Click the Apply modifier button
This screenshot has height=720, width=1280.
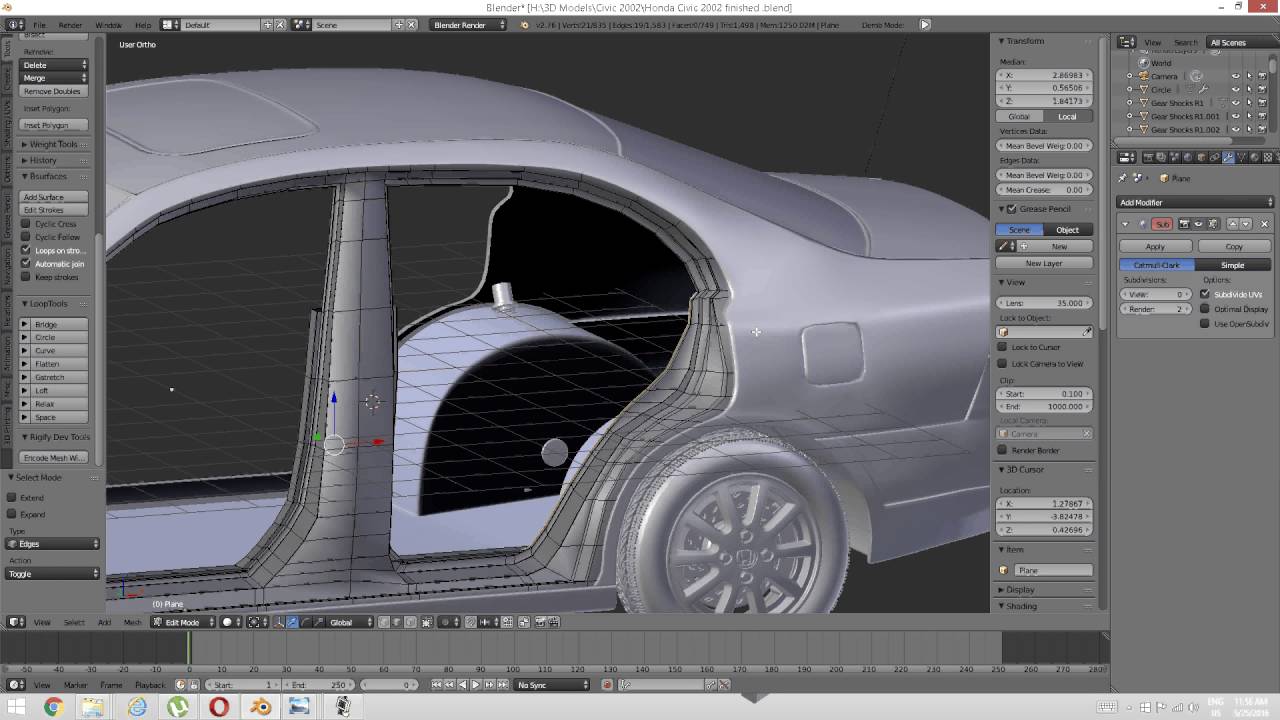point(1155,246)
